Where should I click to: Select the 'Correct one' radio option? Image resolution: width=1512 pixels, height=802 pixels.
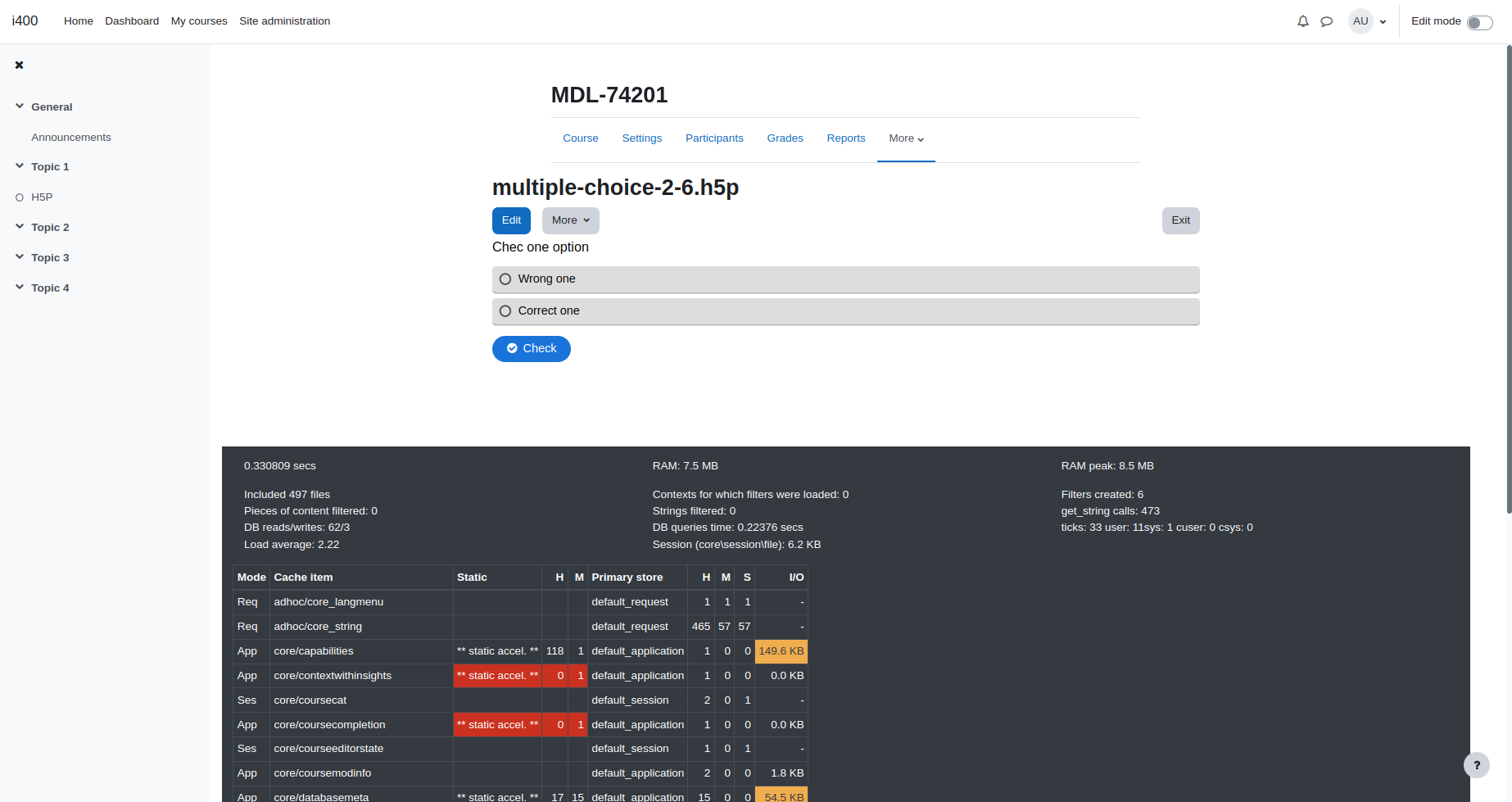pyautogui.click(x=505, y=311)
